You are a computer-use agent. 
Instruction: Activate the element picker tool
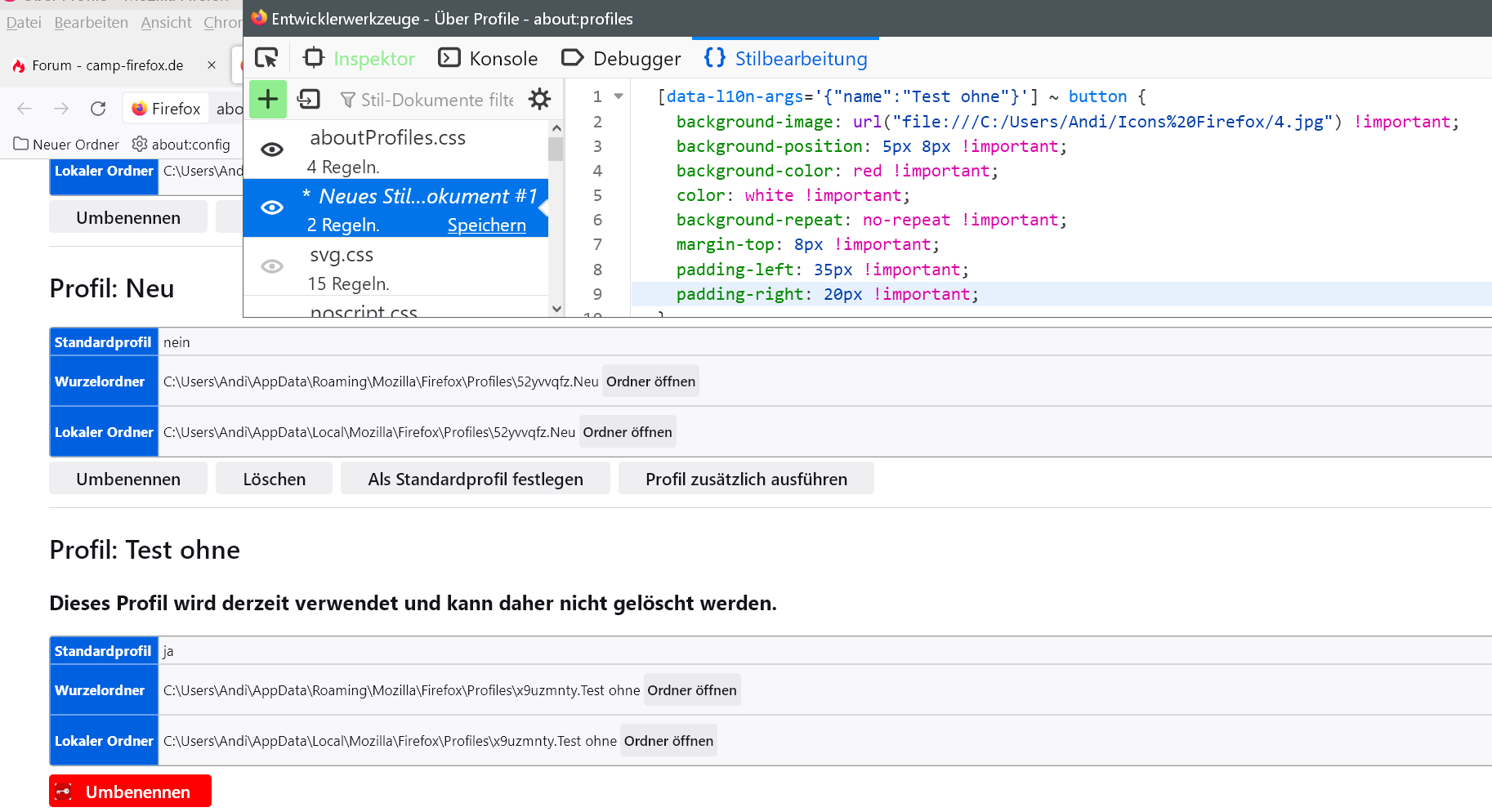click(266, 58)
